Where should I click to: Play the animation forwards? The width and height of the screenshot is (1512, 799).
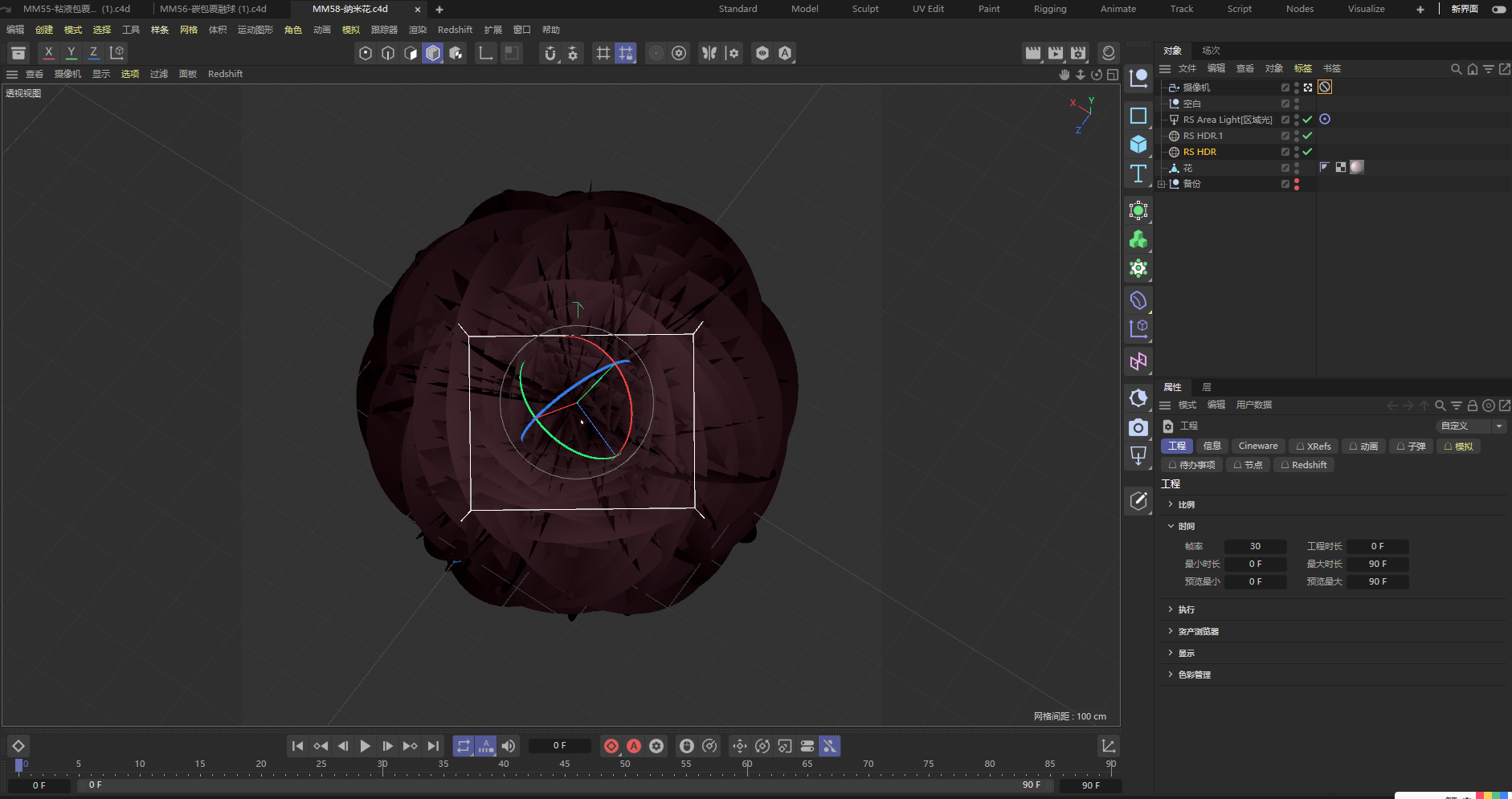pos(365,746)
